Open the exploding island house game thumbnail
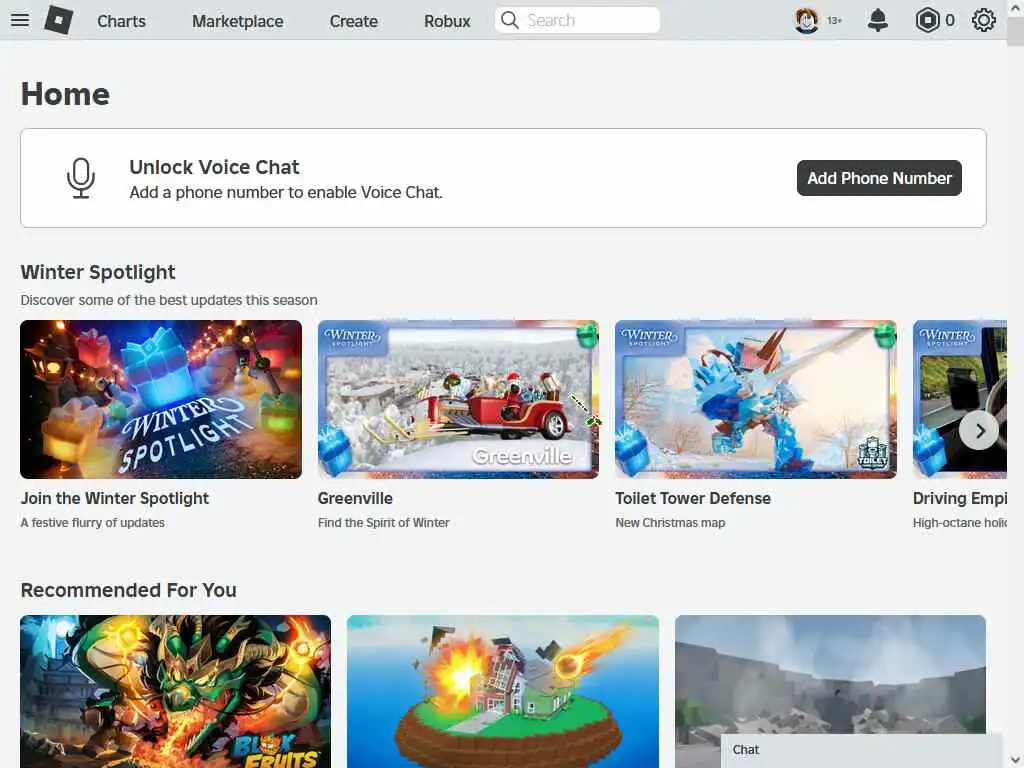 [x=503, y=691]
